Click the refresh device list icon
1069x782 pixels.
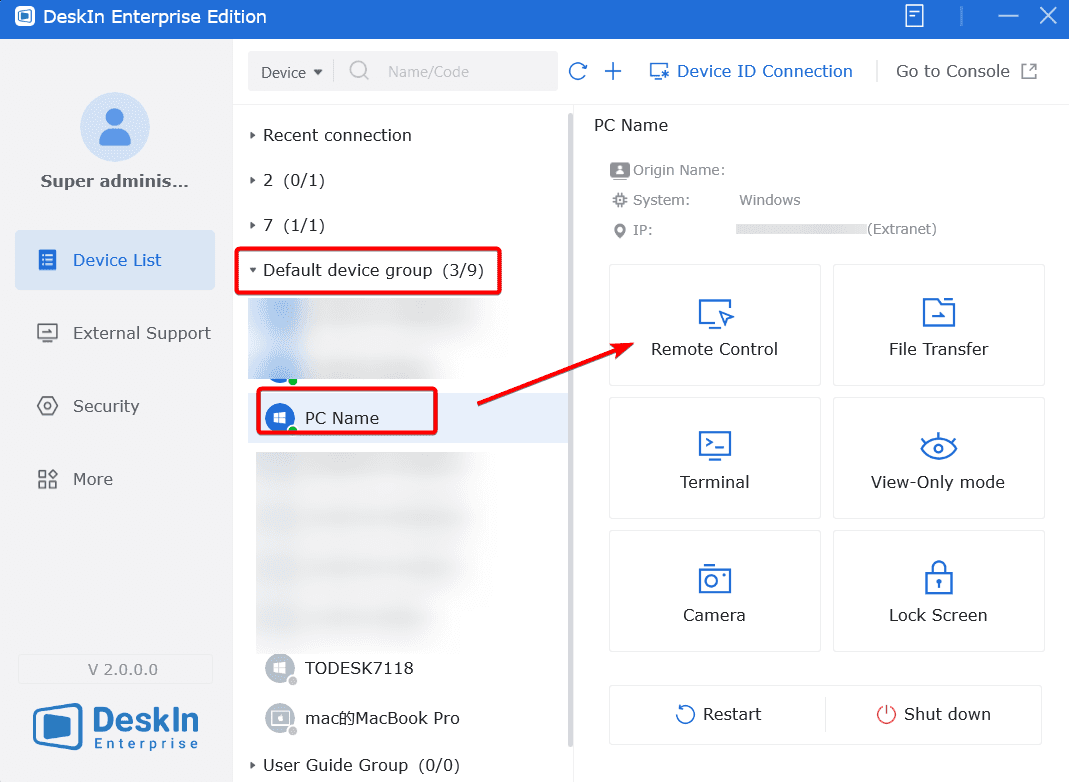tap(578, 71)
